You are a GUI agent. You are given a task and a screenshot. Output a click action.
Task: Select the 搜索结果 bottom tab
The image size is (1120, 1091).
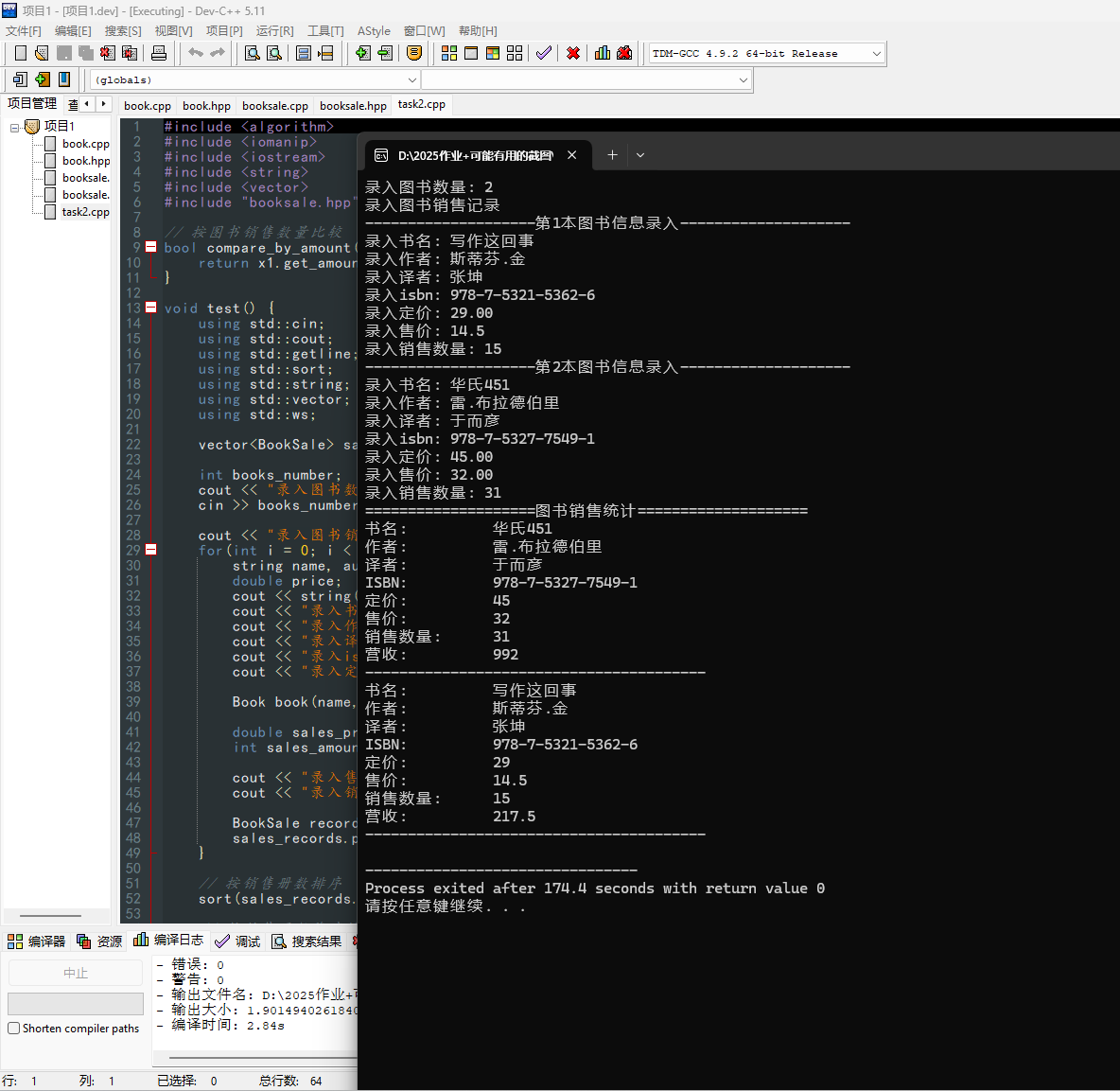(307, 941)
